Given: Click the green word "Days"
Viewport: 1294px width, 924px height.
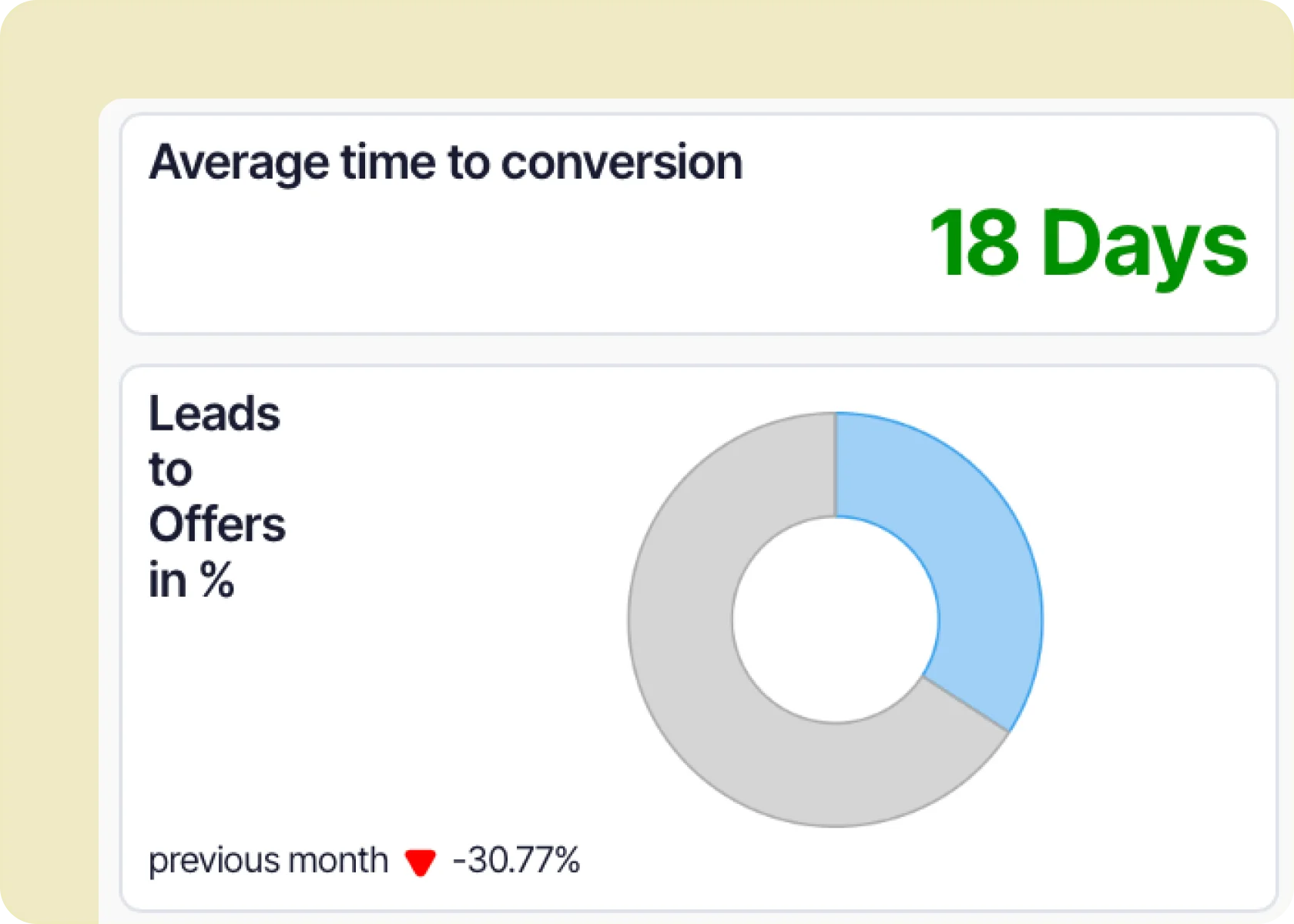Looking at the screenshot, I should [x=1144, y=245].
